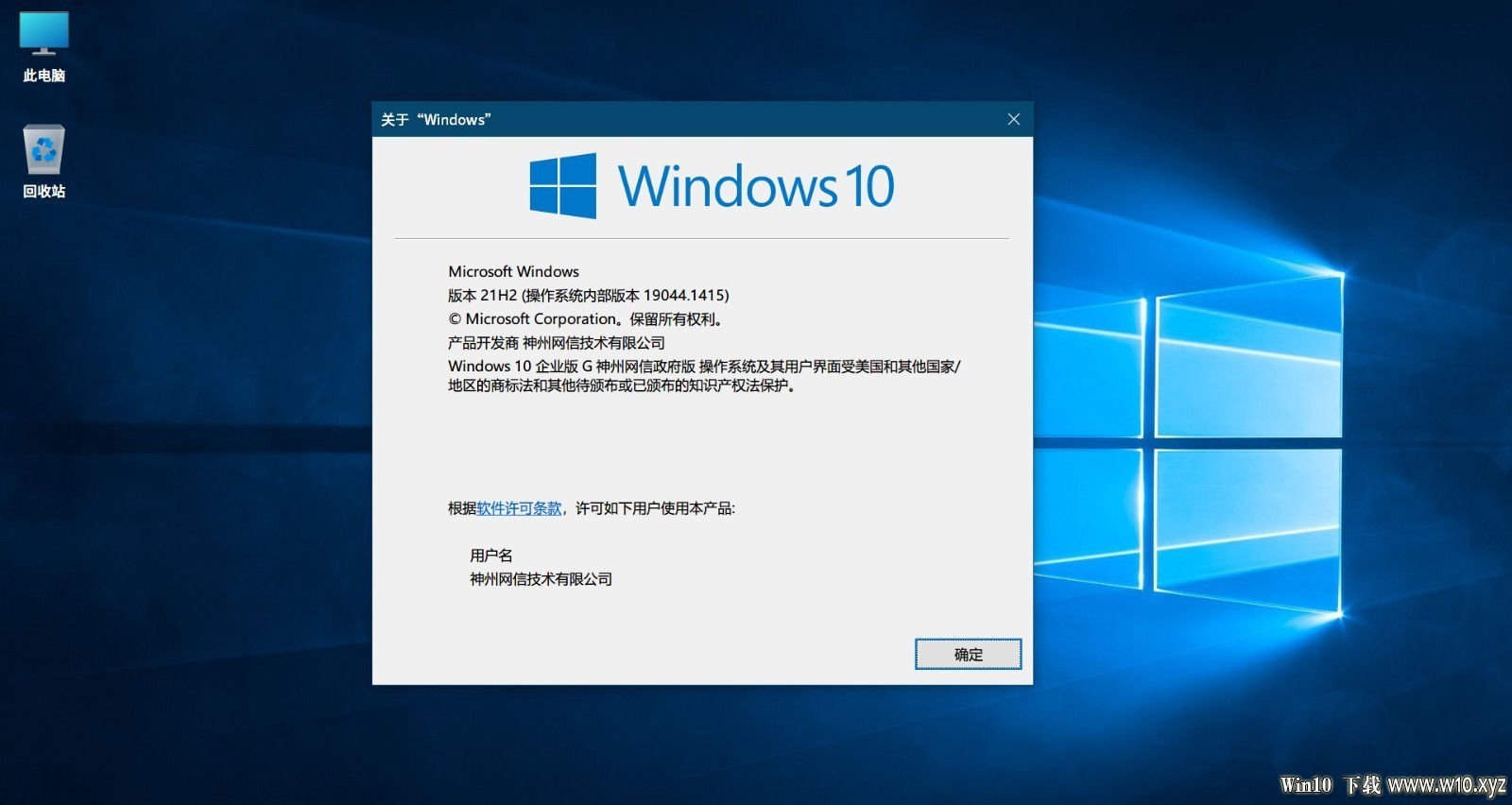Viewport: 1512px width, 805px height.
Task: Click the Microsoft Windows text line
Action: tap(513, 271)
